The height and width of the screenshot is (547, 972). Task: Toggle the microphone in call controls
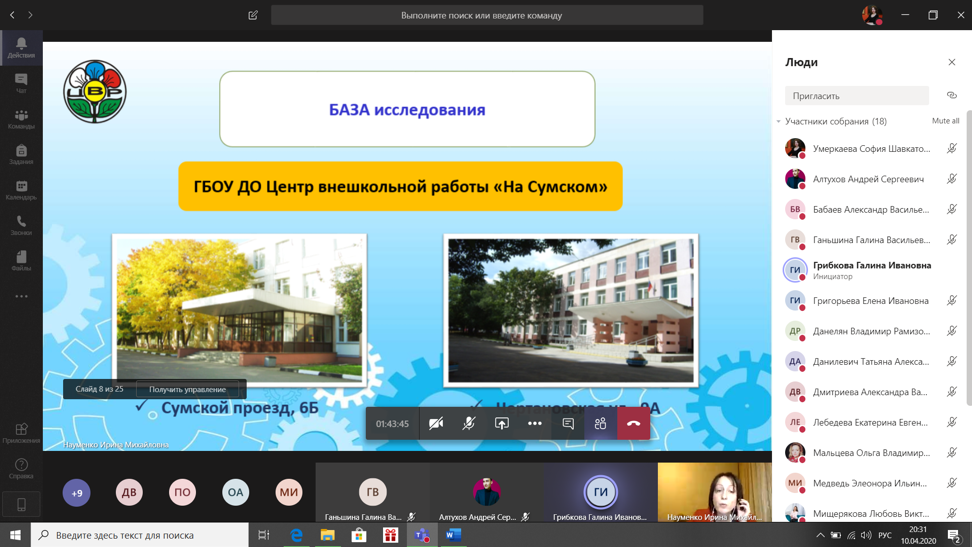469,424
